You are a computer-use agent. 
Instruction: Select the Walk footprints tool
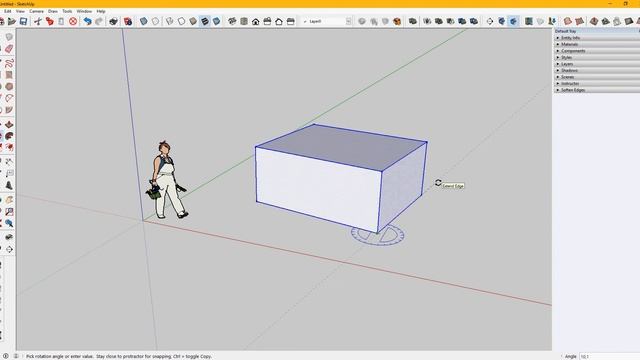9,237
